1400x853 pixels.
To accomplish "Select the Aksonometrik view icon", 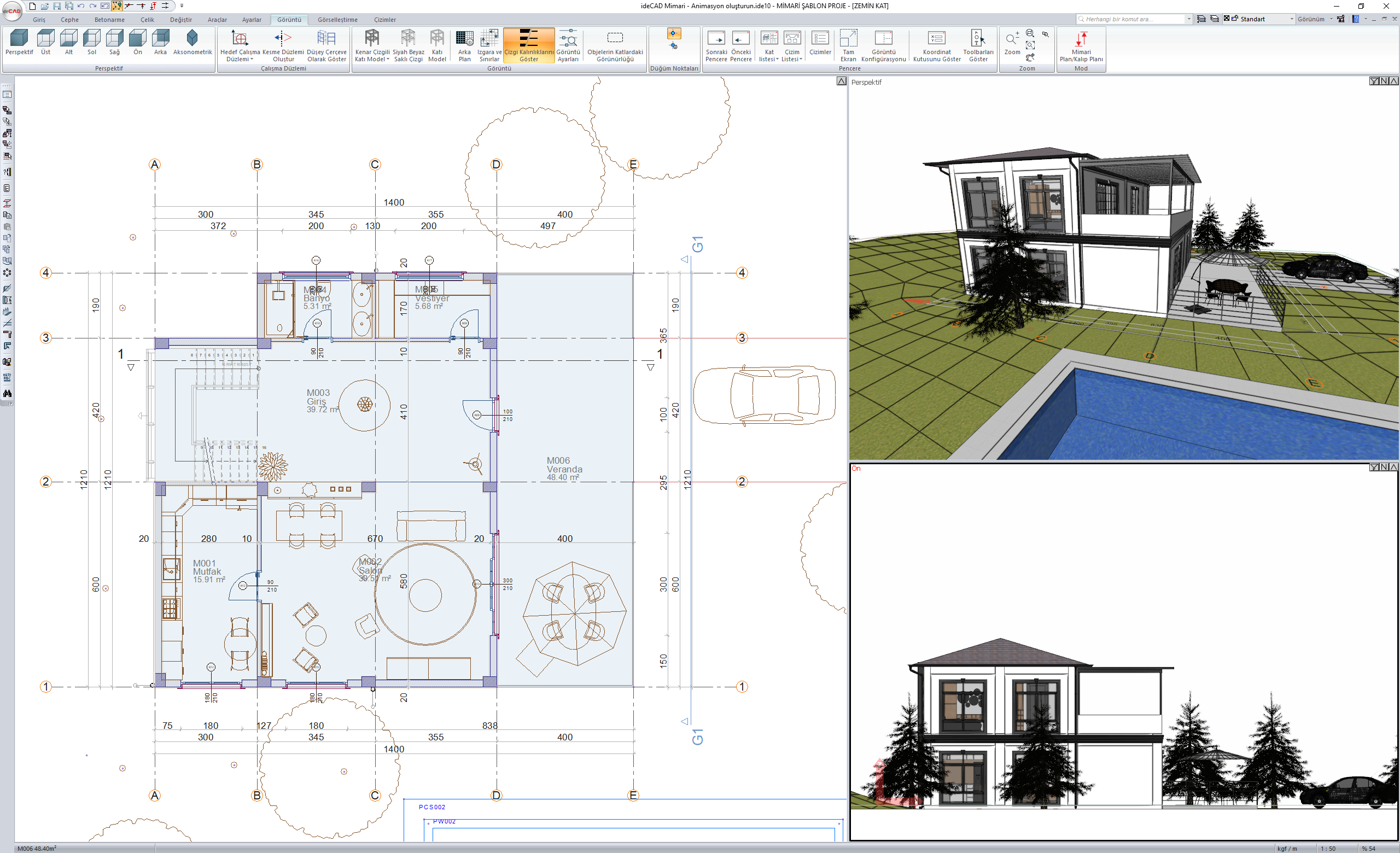I will point(192,39).
